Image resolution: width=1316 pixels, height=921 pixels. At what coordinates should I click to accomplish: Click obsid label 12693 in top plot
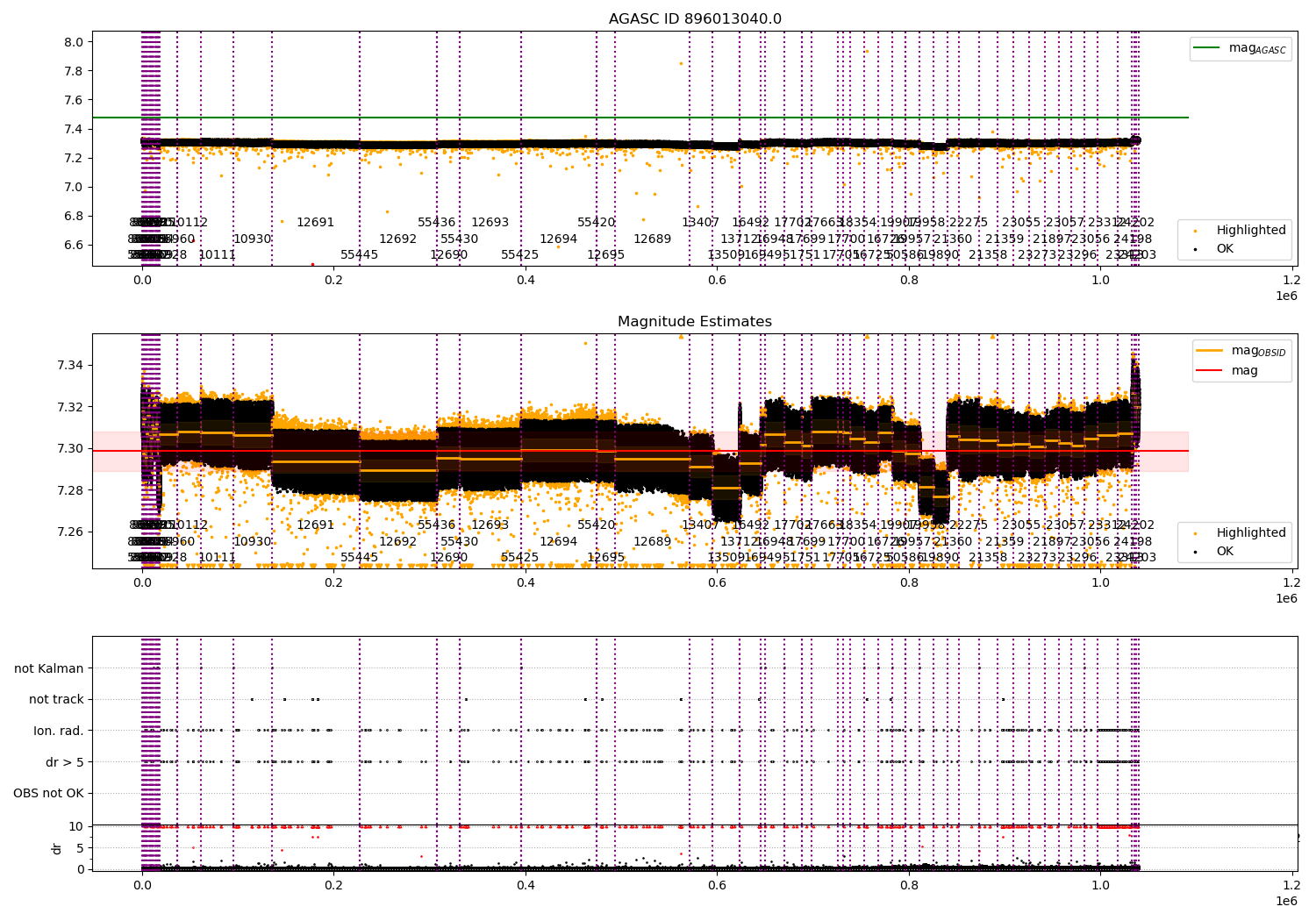click(490, 223)
